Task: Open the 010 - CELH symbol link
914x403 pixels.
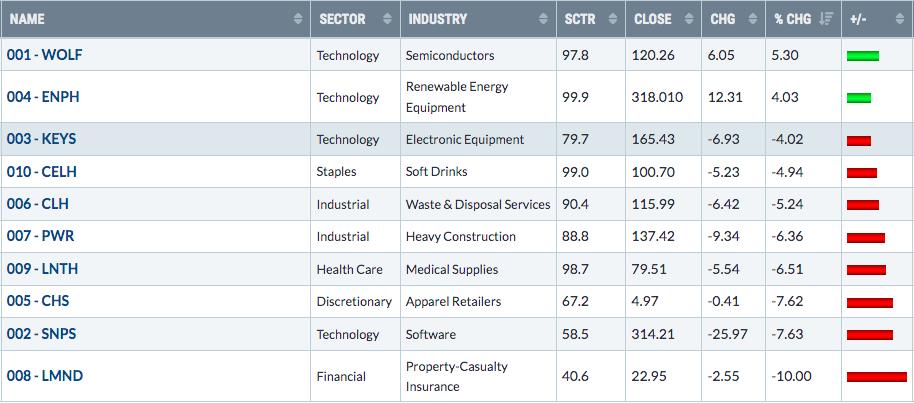Action: coord(42,172)
